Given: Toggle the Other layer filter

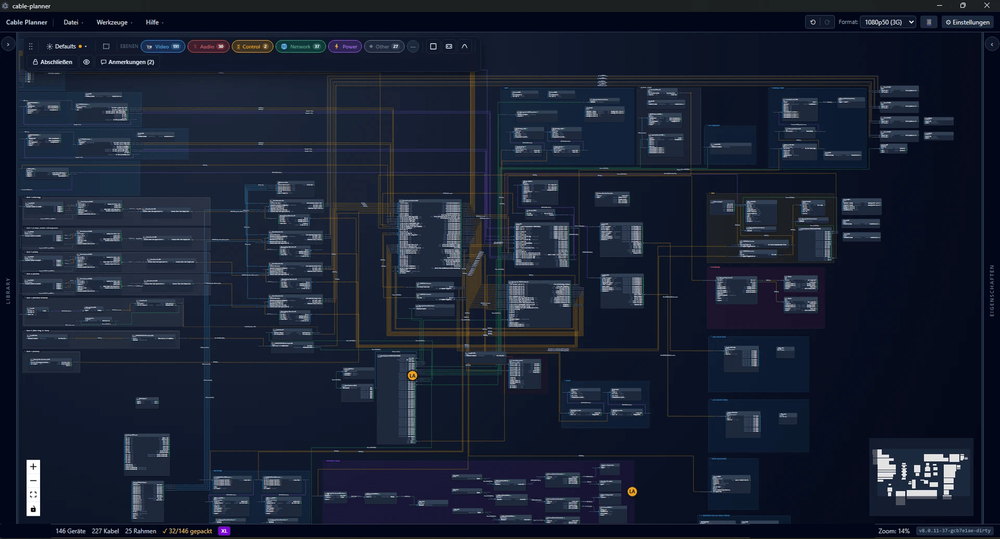Looking at the screenshot, I should click(x=384, y=47).
